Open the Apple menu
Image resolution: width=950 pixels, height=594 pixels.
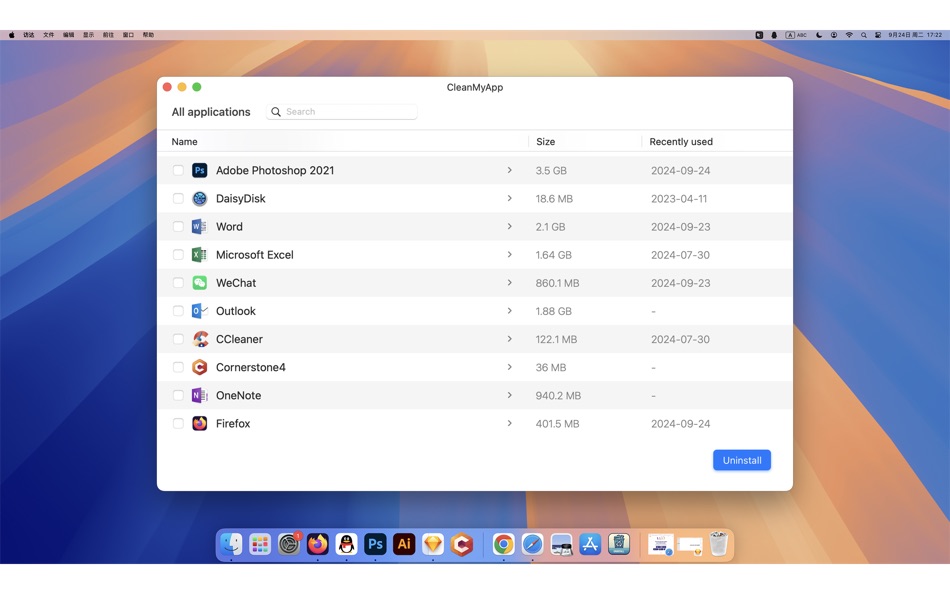(12, 35)
